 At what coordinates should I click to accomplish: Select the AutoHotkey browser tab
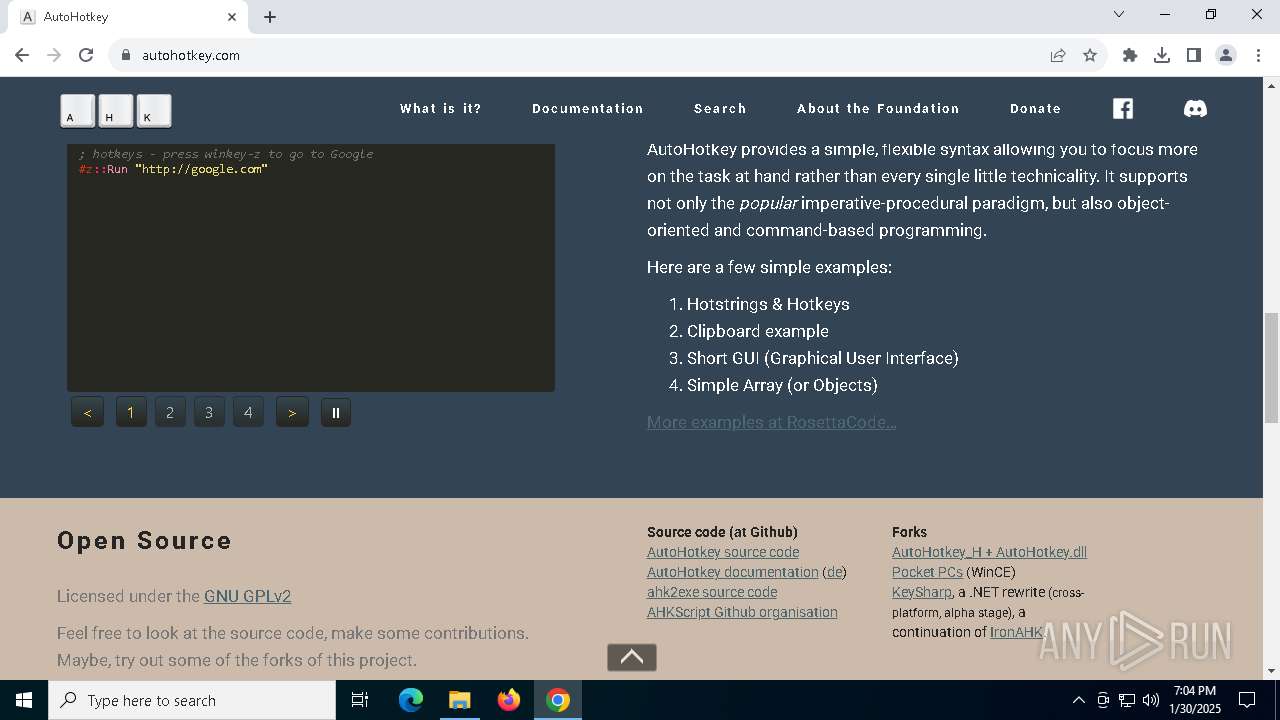[130, 17]
